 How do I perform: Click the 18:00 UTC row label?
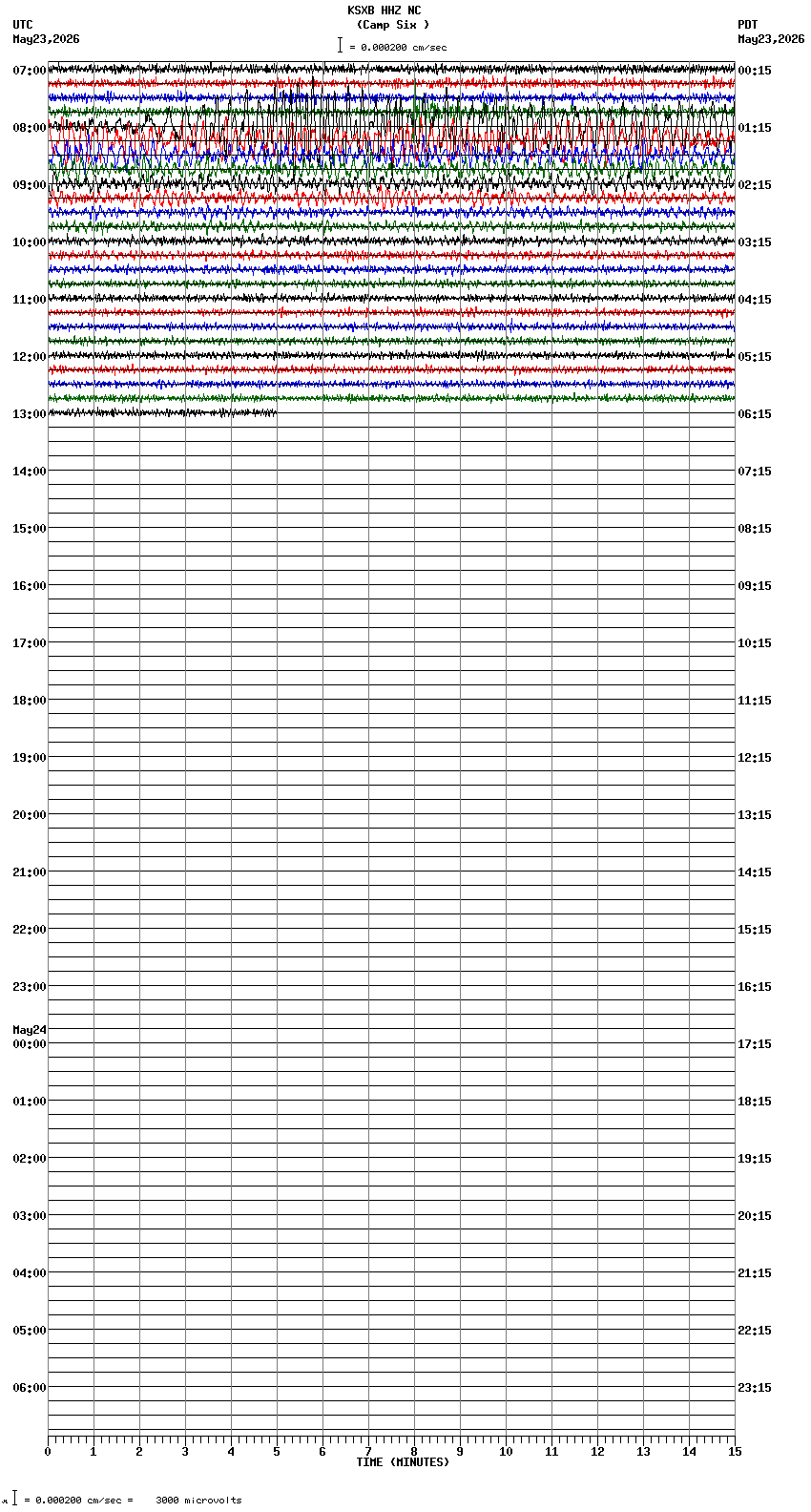[x=30, y=701]
